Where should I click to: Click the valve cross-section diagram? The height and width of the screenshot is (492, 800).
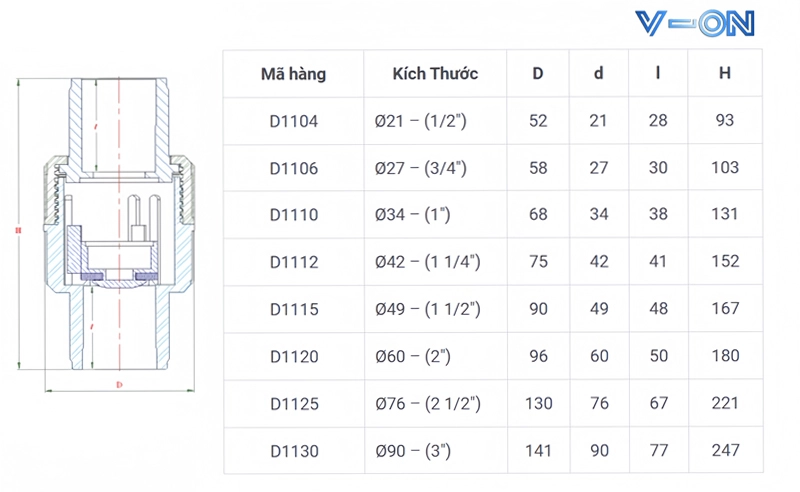106,235
